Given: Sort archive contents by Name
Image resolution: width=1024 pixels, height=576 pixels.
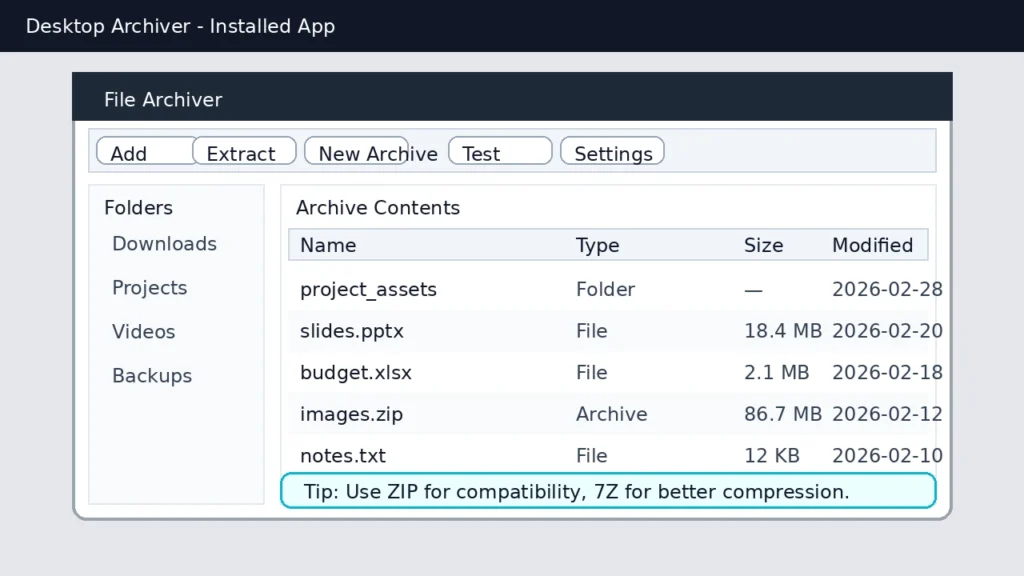Looking at the screenshot, I should coord(327,245).
